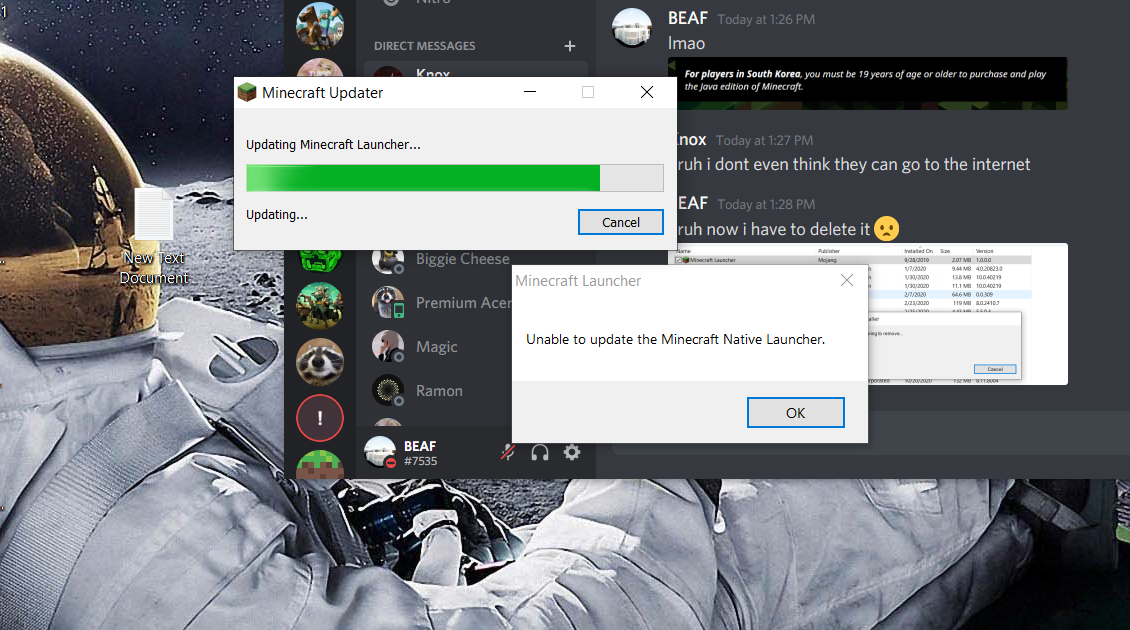Screen dimensions: 1130x630
Task: Select the green creature server icon
Action: 320,261
